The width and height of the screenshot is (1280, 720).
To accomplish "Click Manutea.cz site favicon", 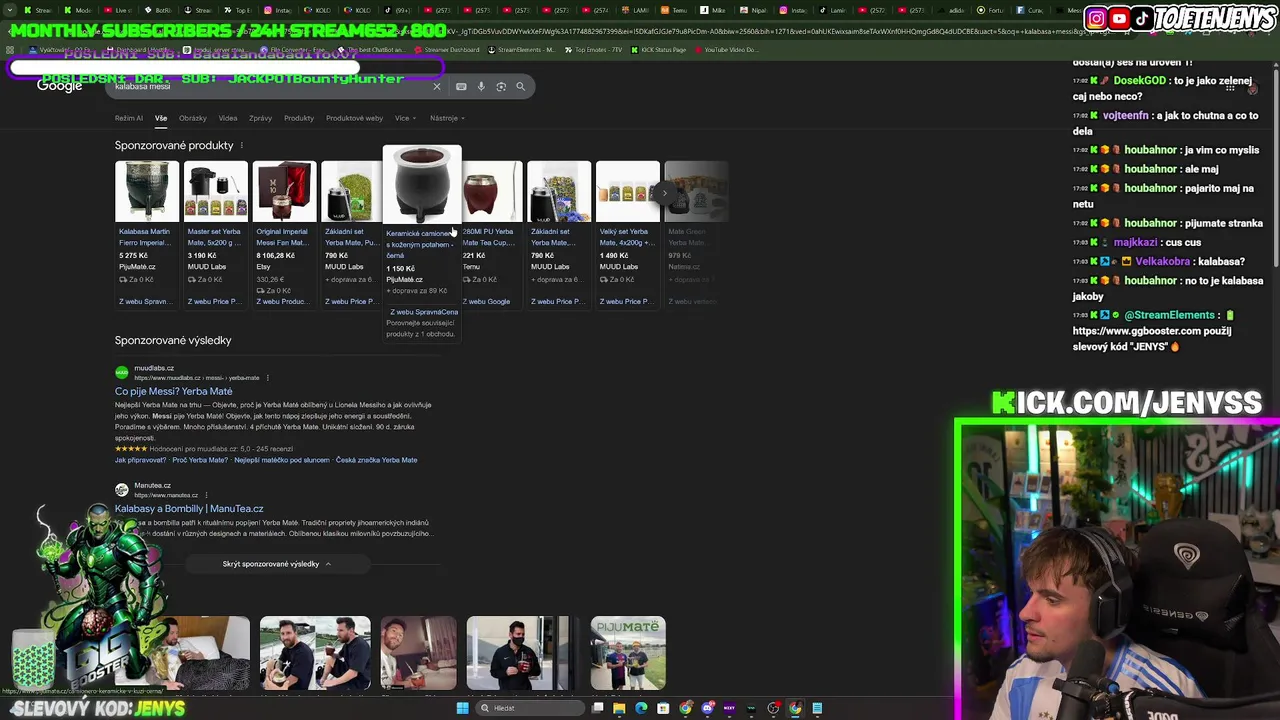I will coord(121,490).
